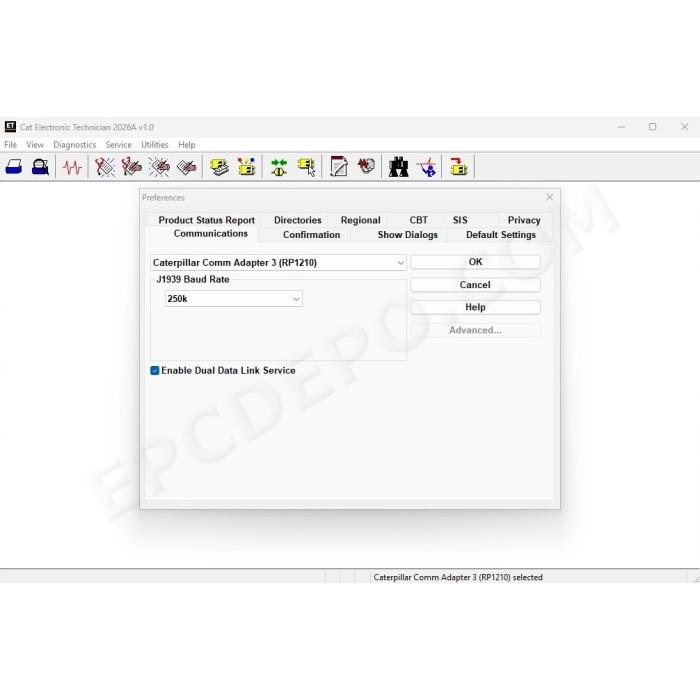Minimize the Cat Electronic Technician window
The width and height of the screenshot is (700, 700).
pyautogui.click(x=621, y=127)
